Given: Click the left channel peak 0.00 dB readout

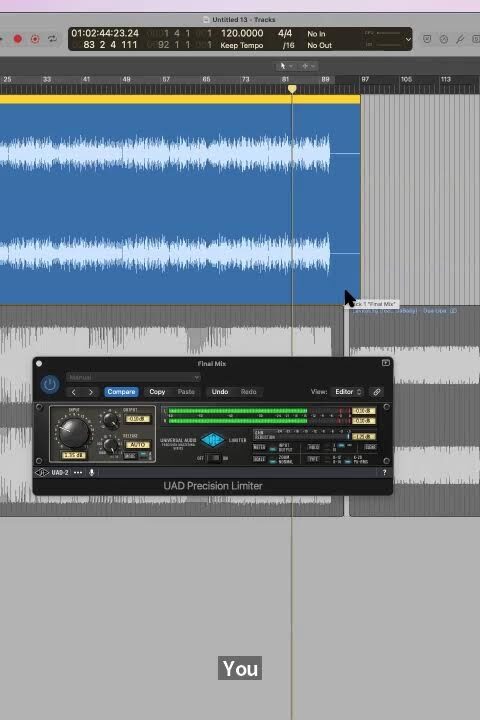Looking at the screenshot, I should click(364, 411).
